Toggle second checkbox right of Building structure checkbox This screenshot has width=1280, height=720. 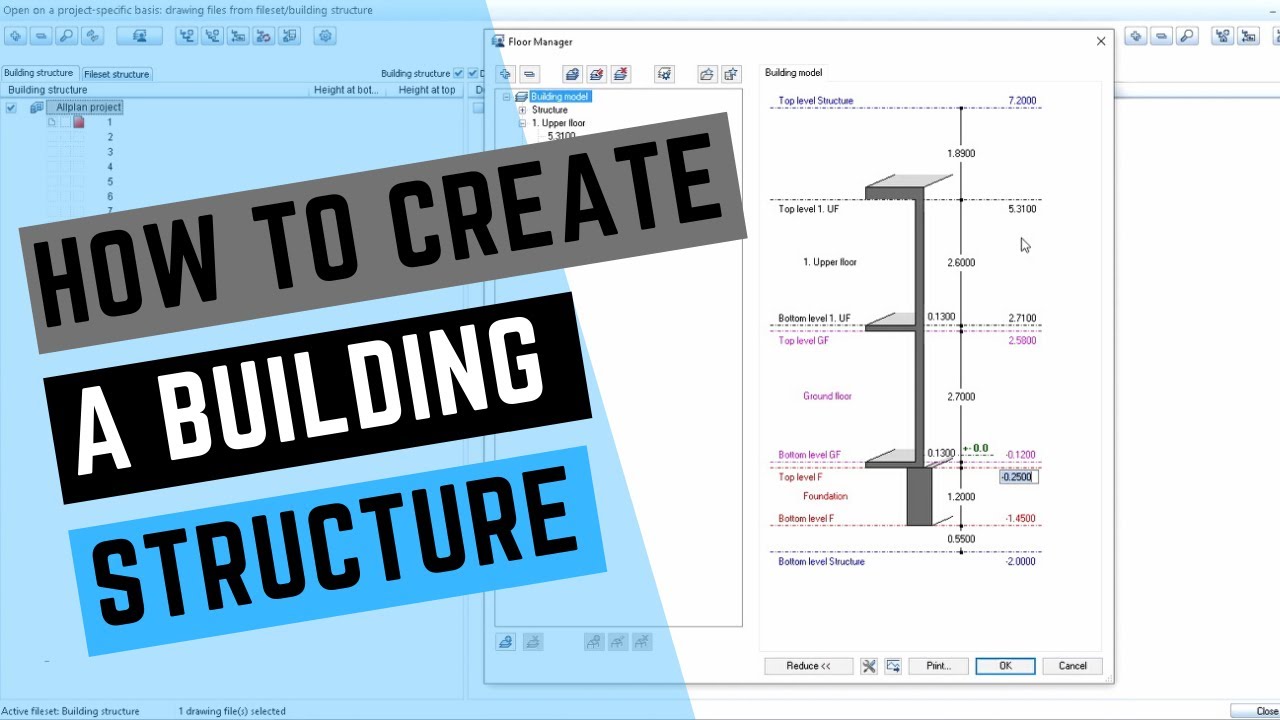point(472,74)
